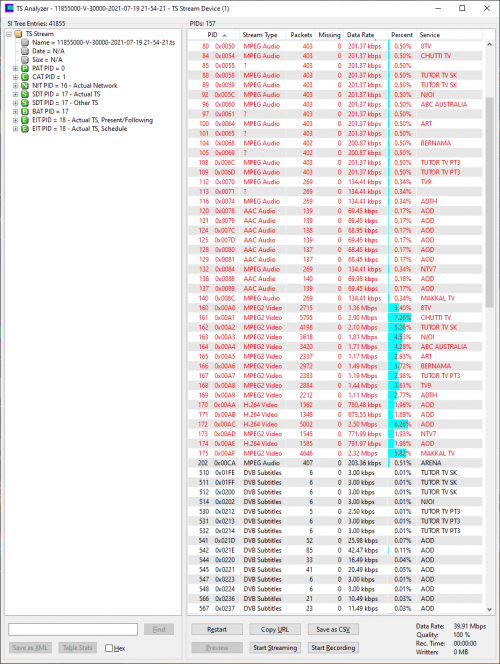
Task: Expand the SDT Other TS node
Action: tap(15, 103)
